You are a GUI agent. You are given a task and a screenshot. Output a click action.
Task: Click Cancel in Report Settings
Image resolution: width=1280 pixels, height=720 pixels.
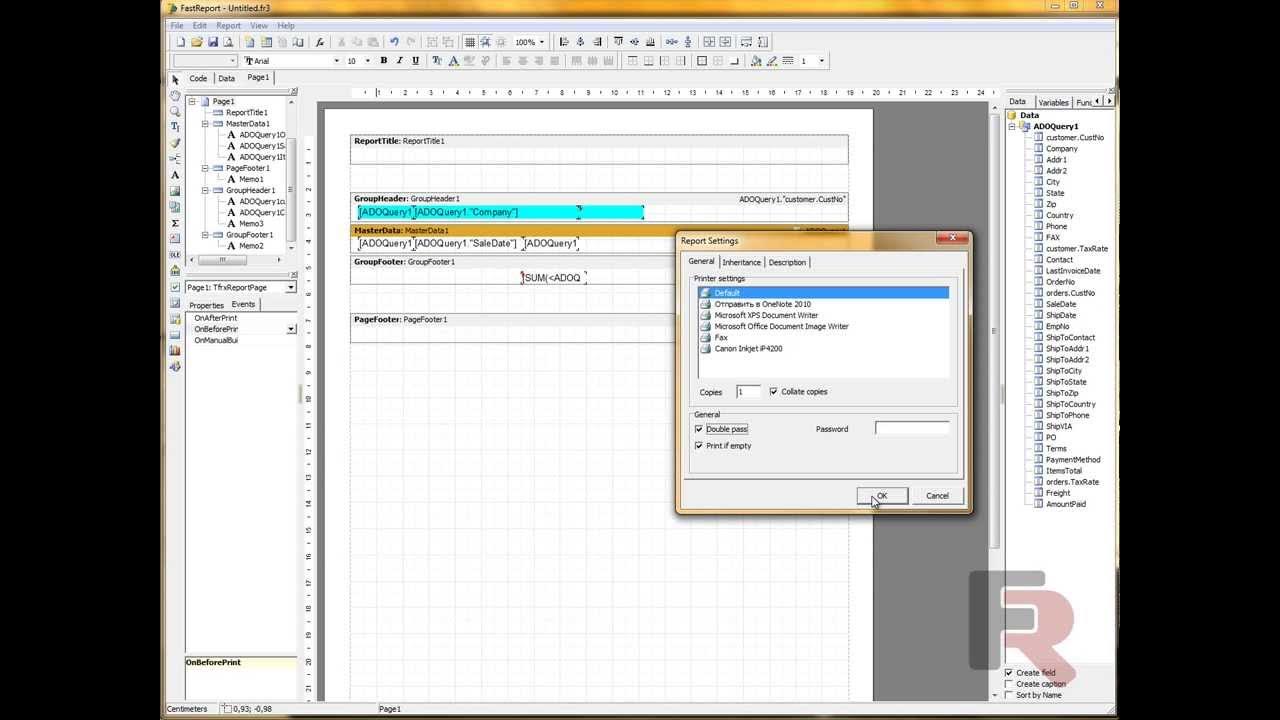tap(937, 496)
